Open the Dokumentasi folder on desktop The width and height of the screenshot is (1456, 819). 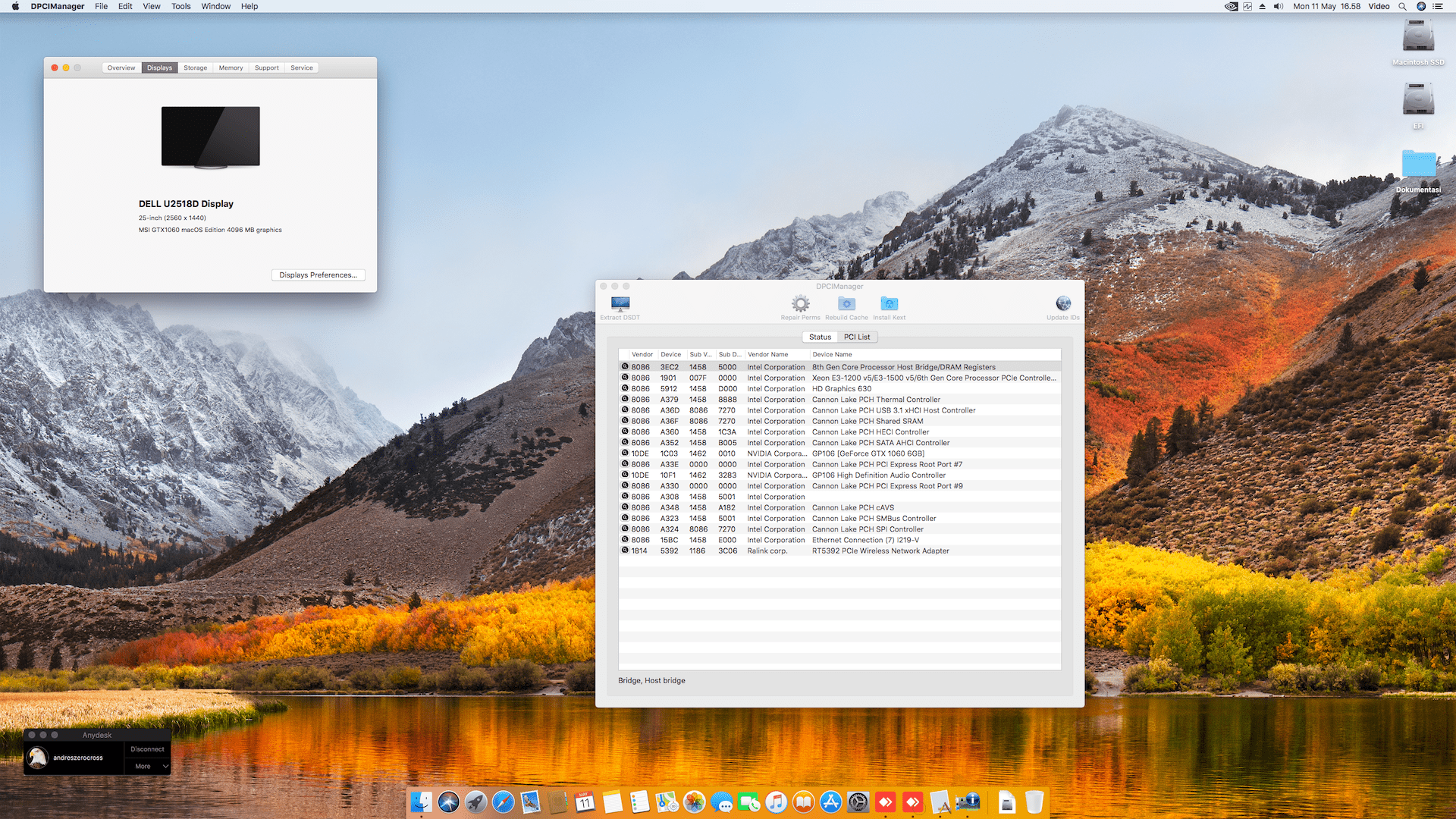(1418, 165)
